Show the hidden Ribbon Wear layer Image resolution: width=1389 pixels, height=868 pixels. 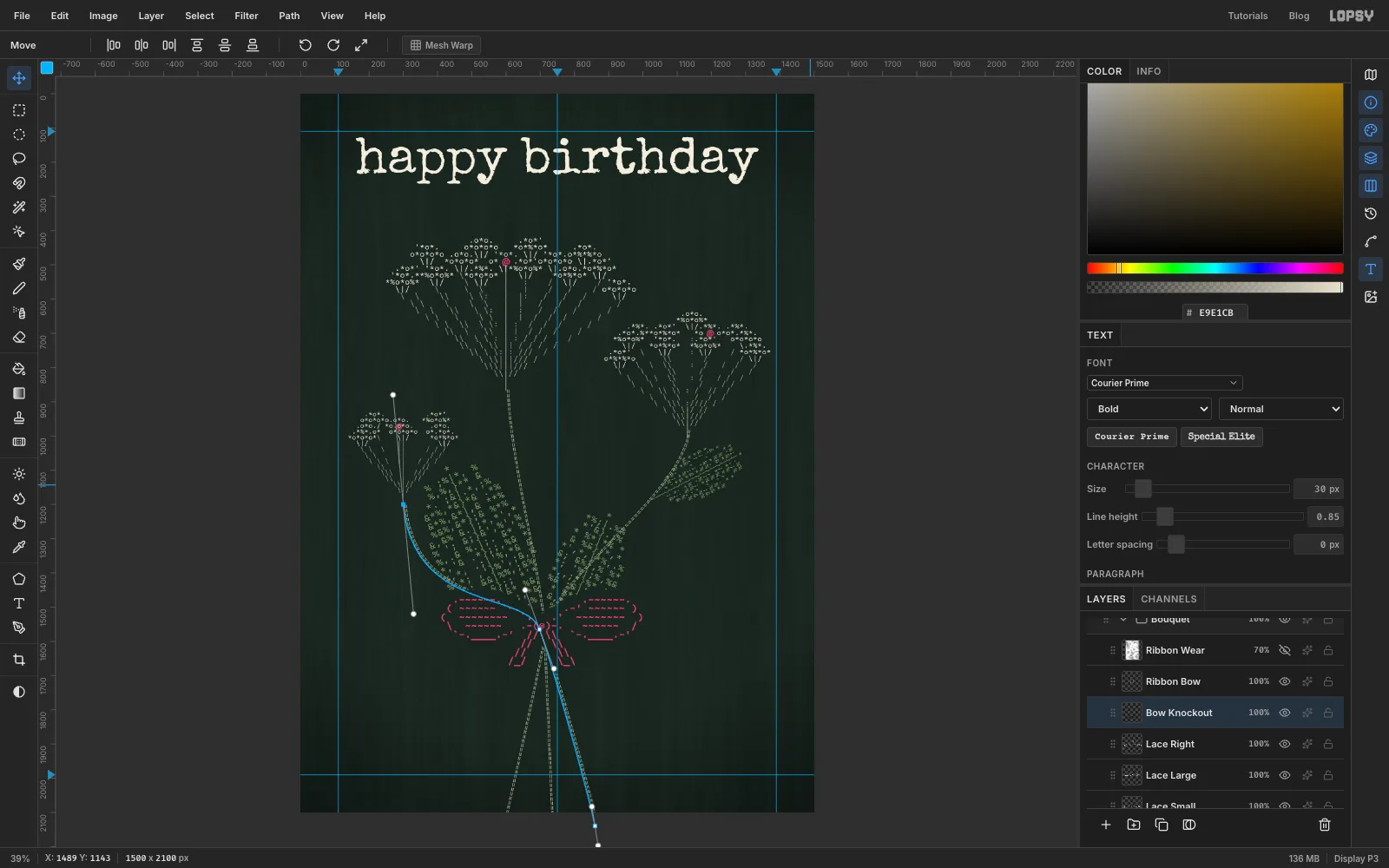tap(1285, 650)
